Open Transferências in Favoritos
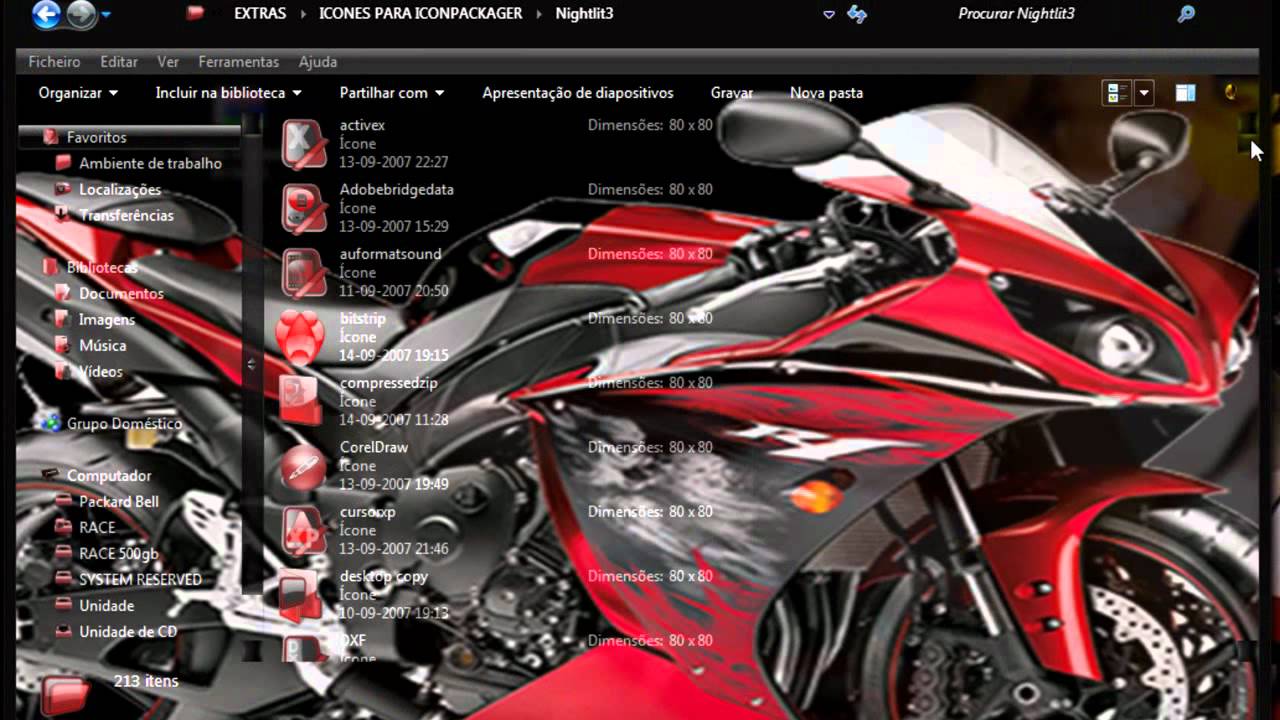This screenshot has width=1280, height=720. (x=126, y=215)
